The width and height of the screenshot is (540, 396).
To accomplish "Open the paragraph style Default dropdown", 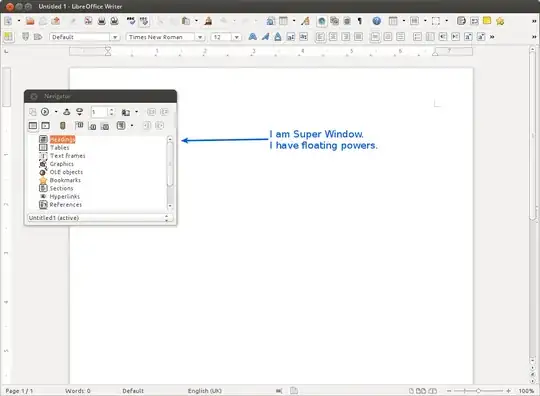I will [115, 37].
